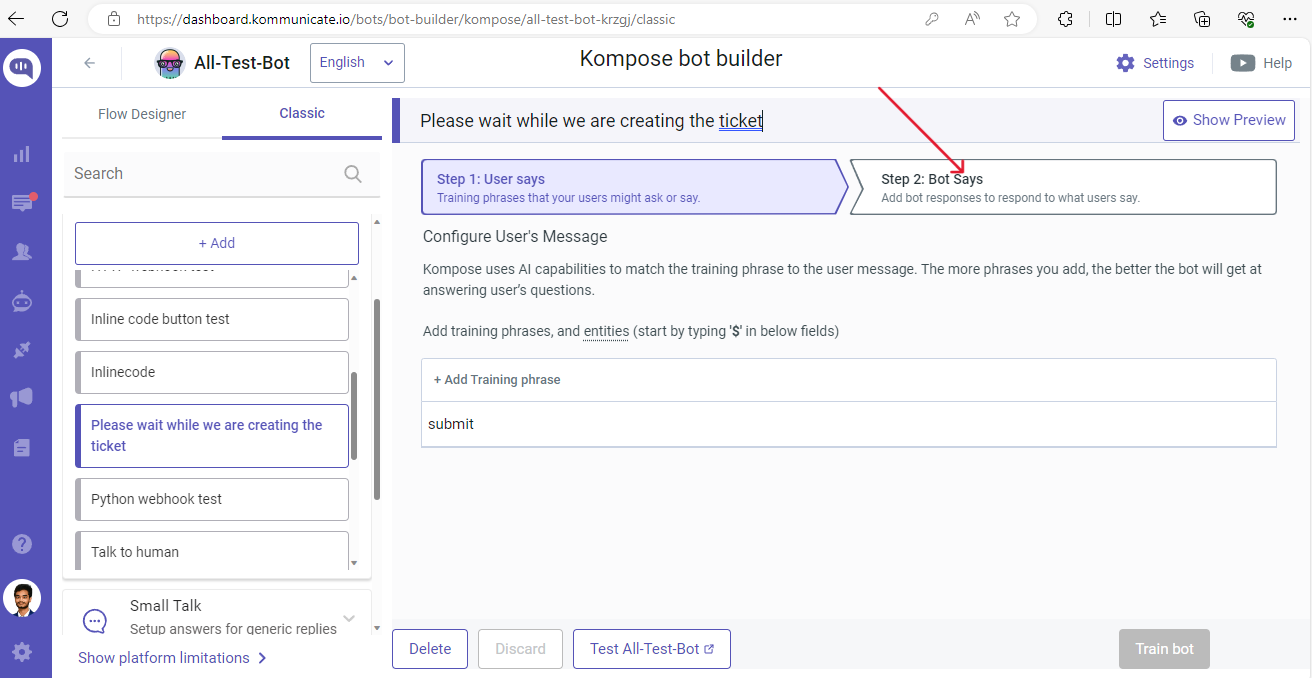Open the English language dropdown

357,62
